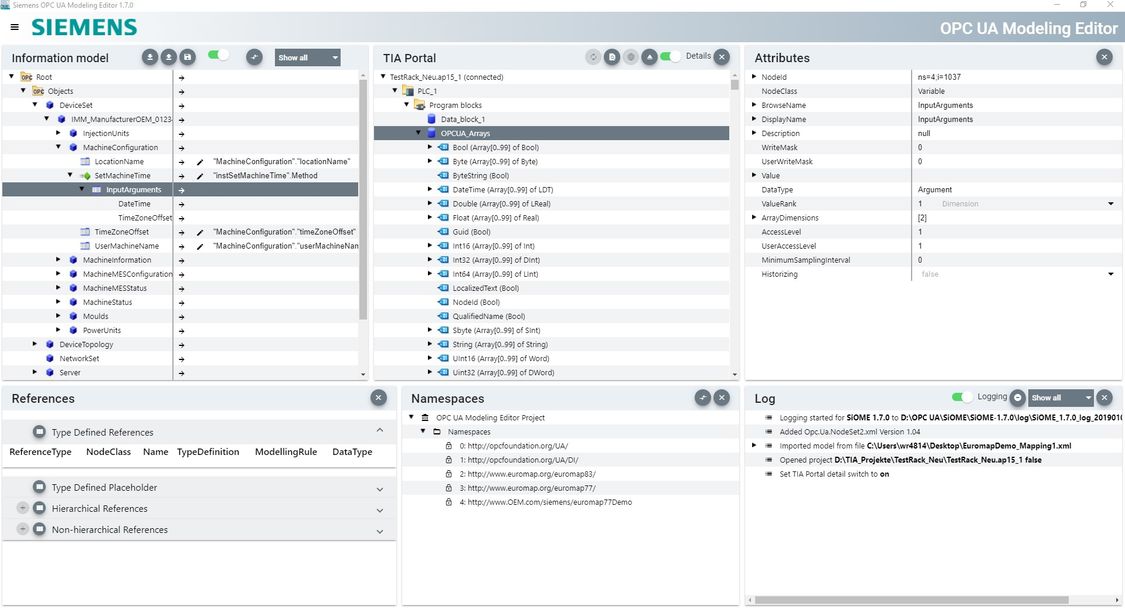Click the TypeDefinition column header in References

tap(208, 452)
